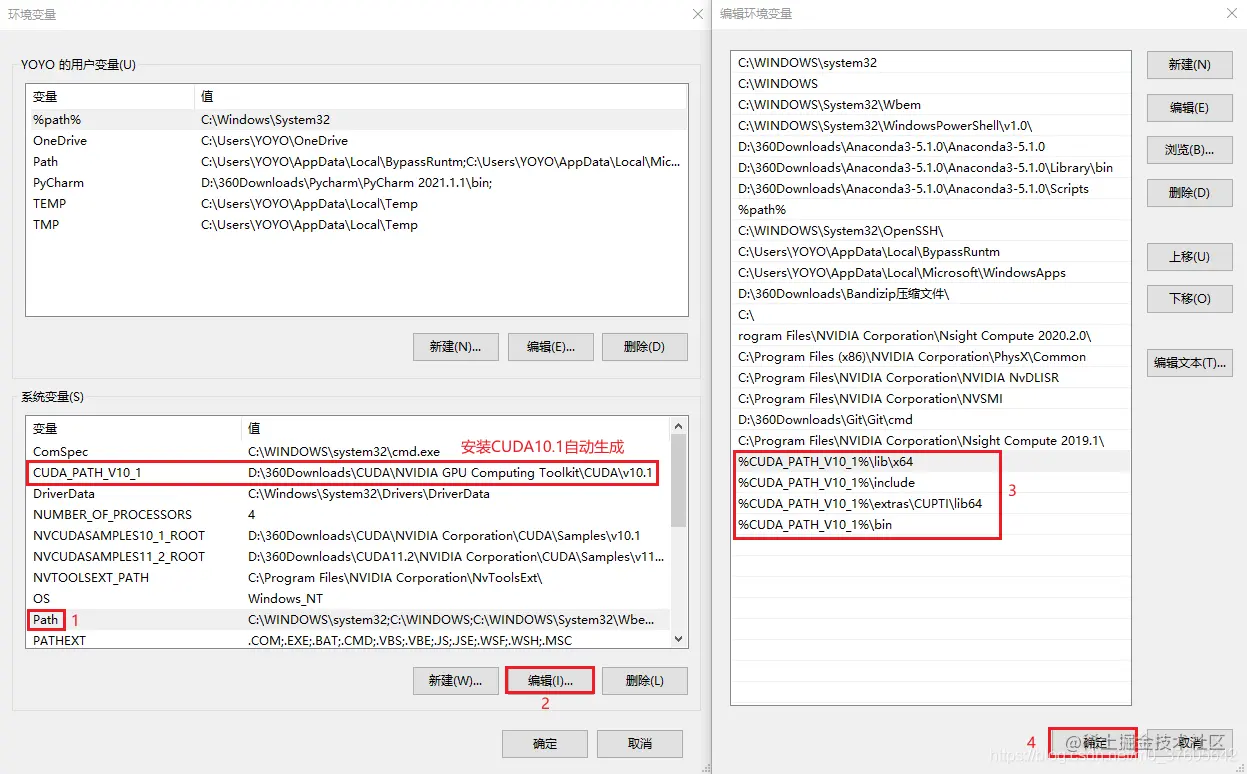Viewport: 1247px width, 774px height.
Task: Click 变量 column header in user variables
Action: pyautogui.click(x=110, y=96)
